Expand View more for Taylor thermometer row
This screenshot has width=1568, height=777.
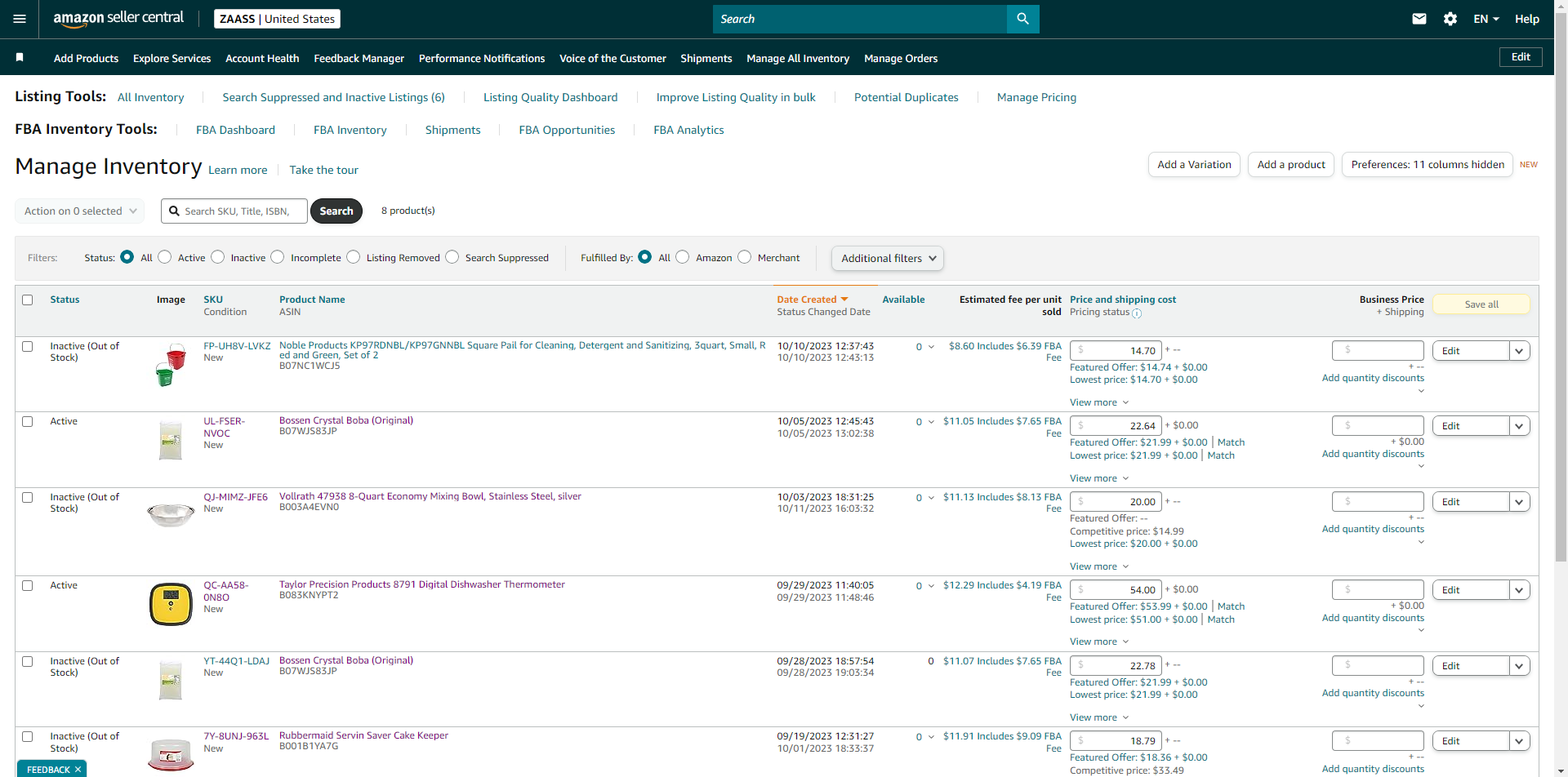point(1099,642)
